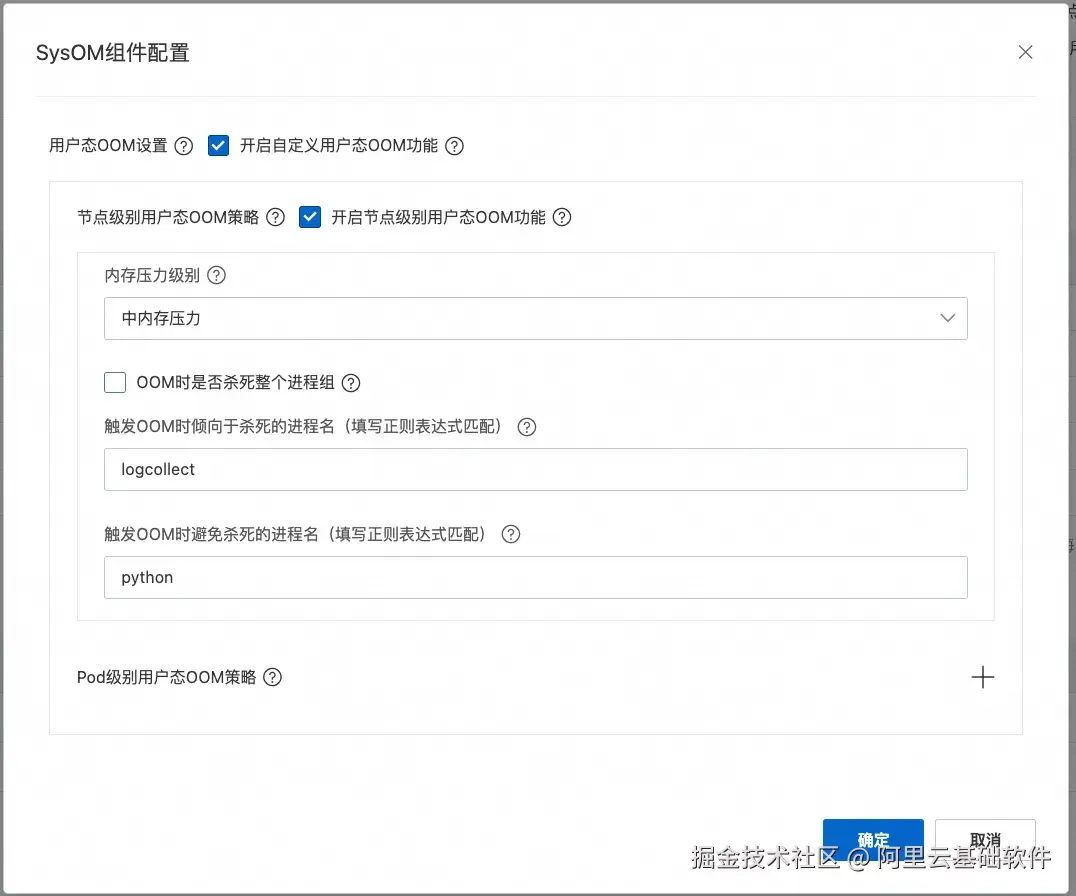The width and height of the screenshot is (1076, 896).
Task: Click the logcollect input field
Action: [x=536, y=469]
